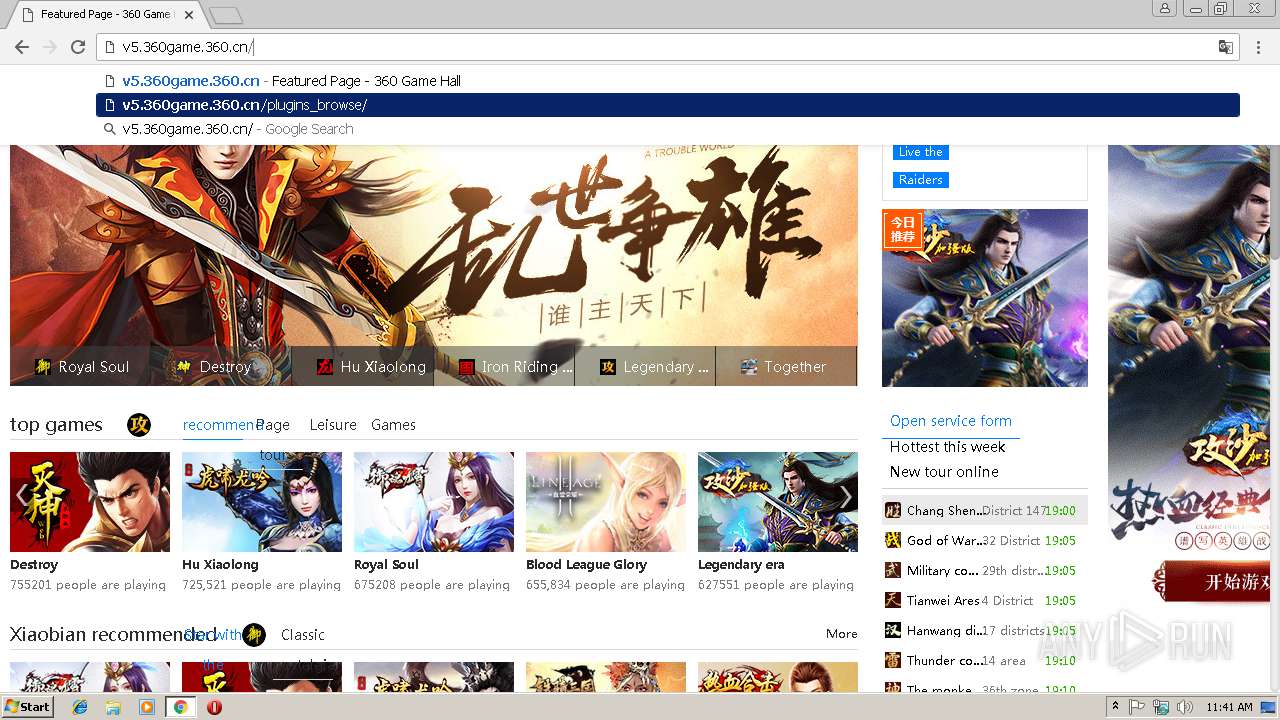The image size is (1280, 720).
Task: Select the Games tab
Action: click(393, 425)
